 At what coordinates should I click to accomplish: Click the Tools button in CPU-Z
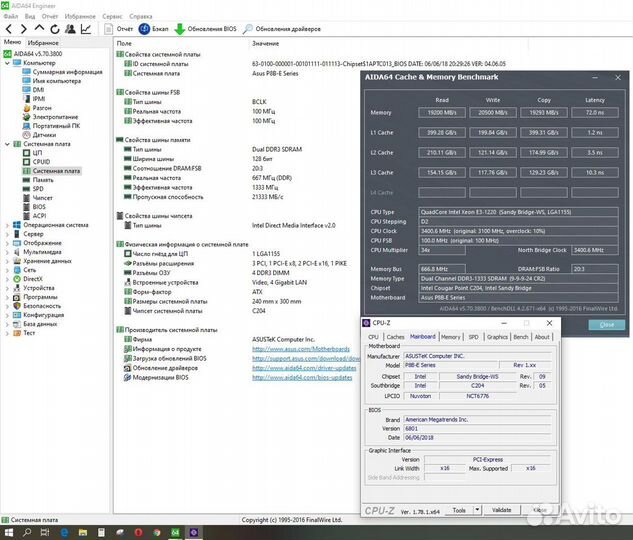459,510
